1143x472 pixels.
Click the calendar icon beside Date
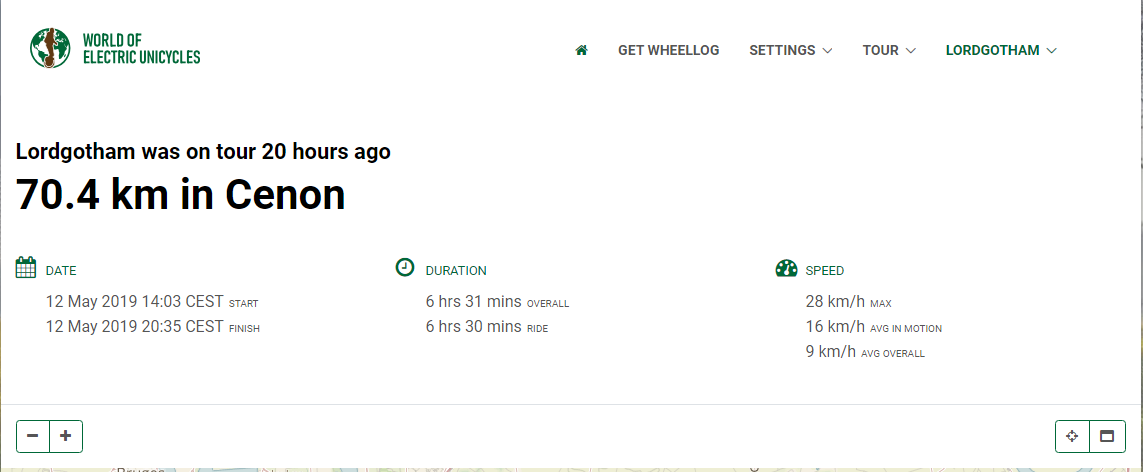click(x=26, y=267)
